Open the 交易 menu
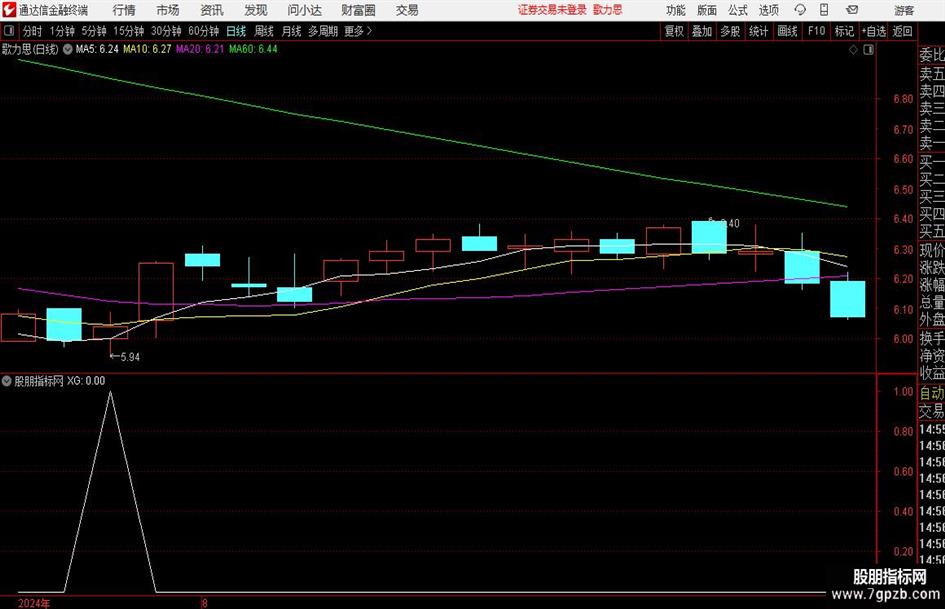The height and width of the screenshot is (609, 945). [407, 10]
